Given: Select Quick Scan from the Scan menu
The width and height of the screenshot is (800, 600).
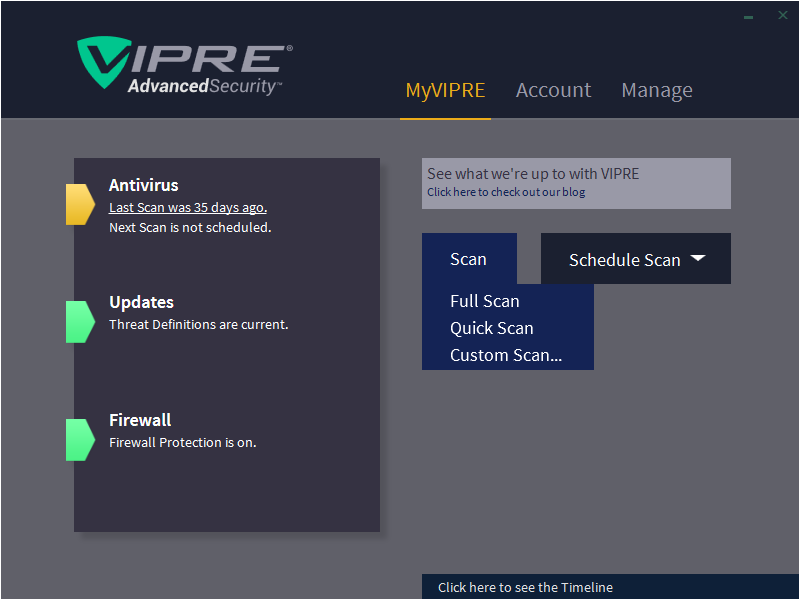Looking at the screenshot, I should (492, 328).
